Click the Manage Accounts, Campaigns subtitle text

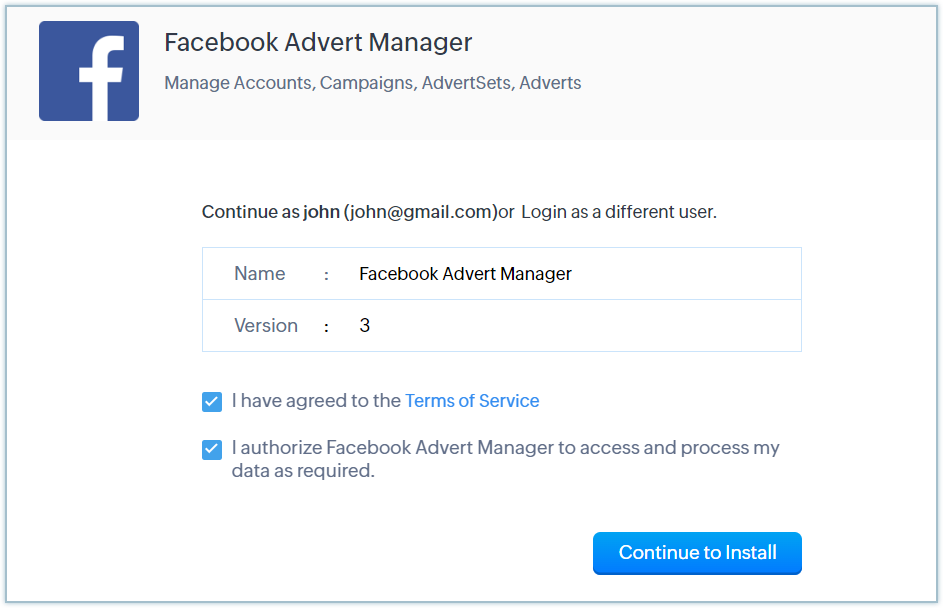(x=373, y=83)
